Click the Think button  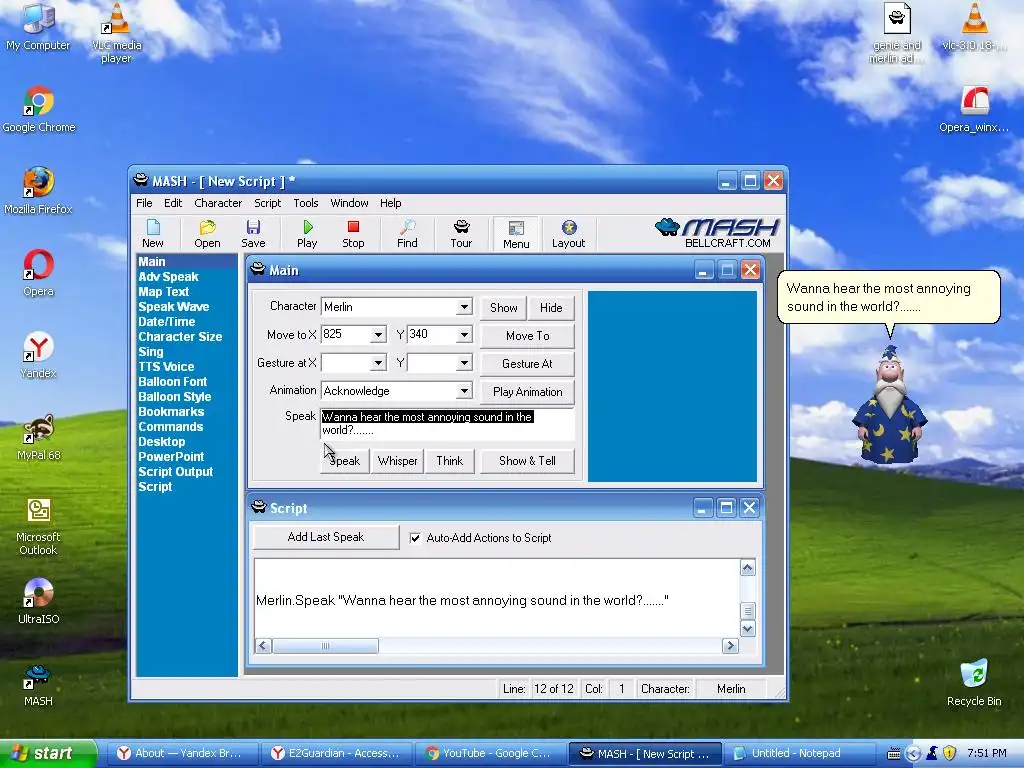[x=449, y=461]
